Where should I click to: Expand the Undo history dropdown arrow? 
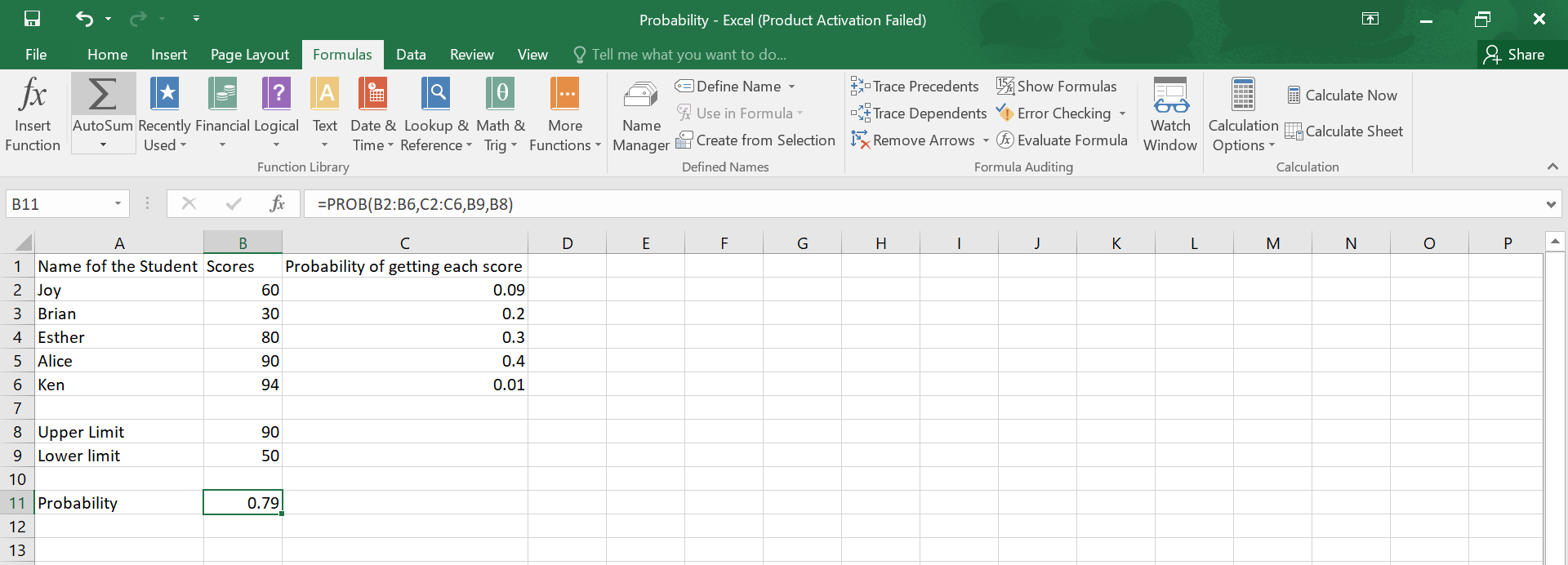pyautogui.click(x=109, y=19)
